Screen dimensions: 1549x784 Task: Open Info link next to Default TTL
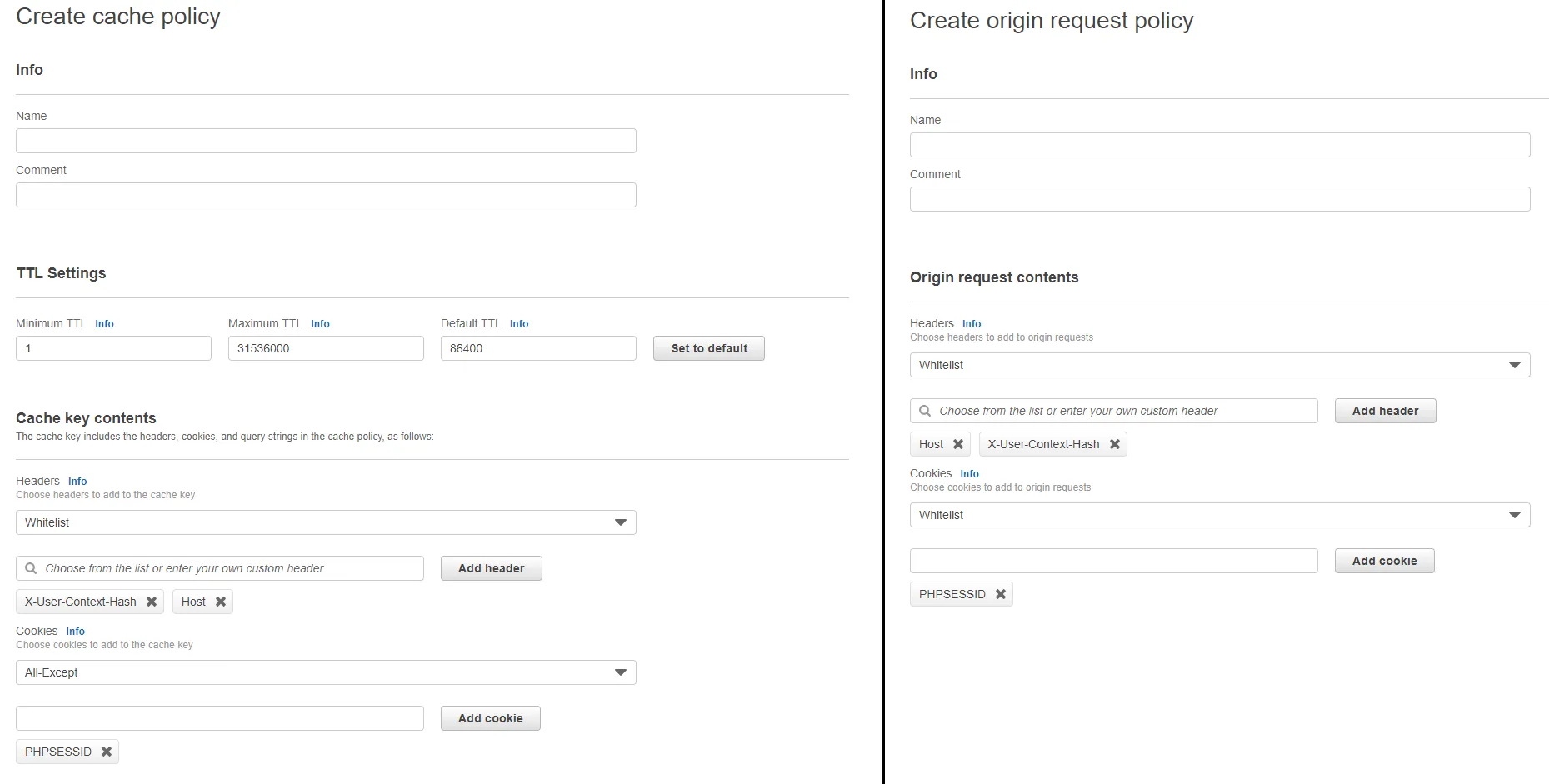(x=519, y=324)
